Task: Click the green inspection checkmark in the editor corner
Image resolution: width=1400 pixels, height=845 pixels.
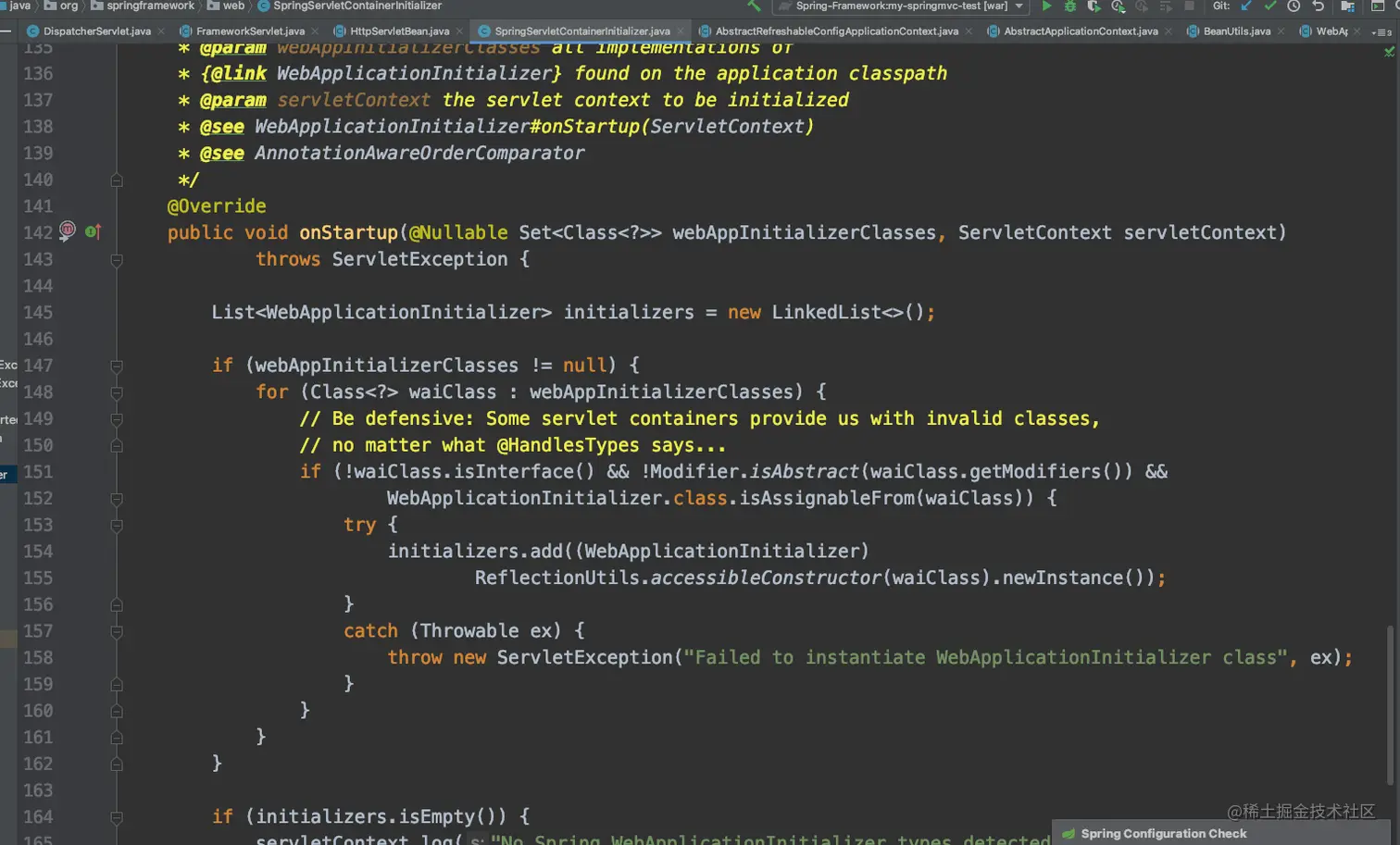Action: (1389, 52)
